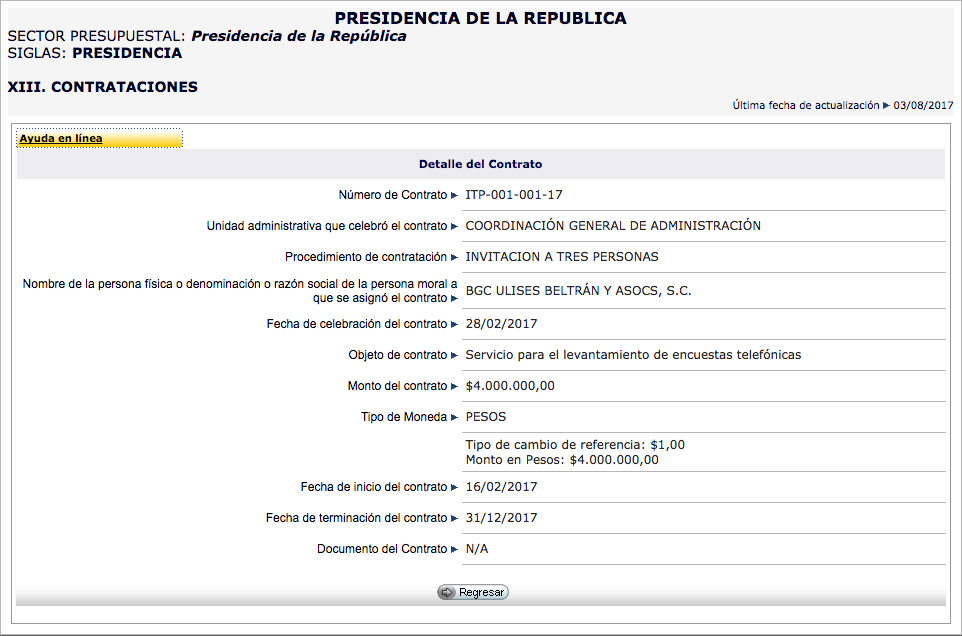Image resolution: width=962 pixels, height=636 pixels.
Task: Open the Ayuda en línea link
Action: tap(61, 139)
